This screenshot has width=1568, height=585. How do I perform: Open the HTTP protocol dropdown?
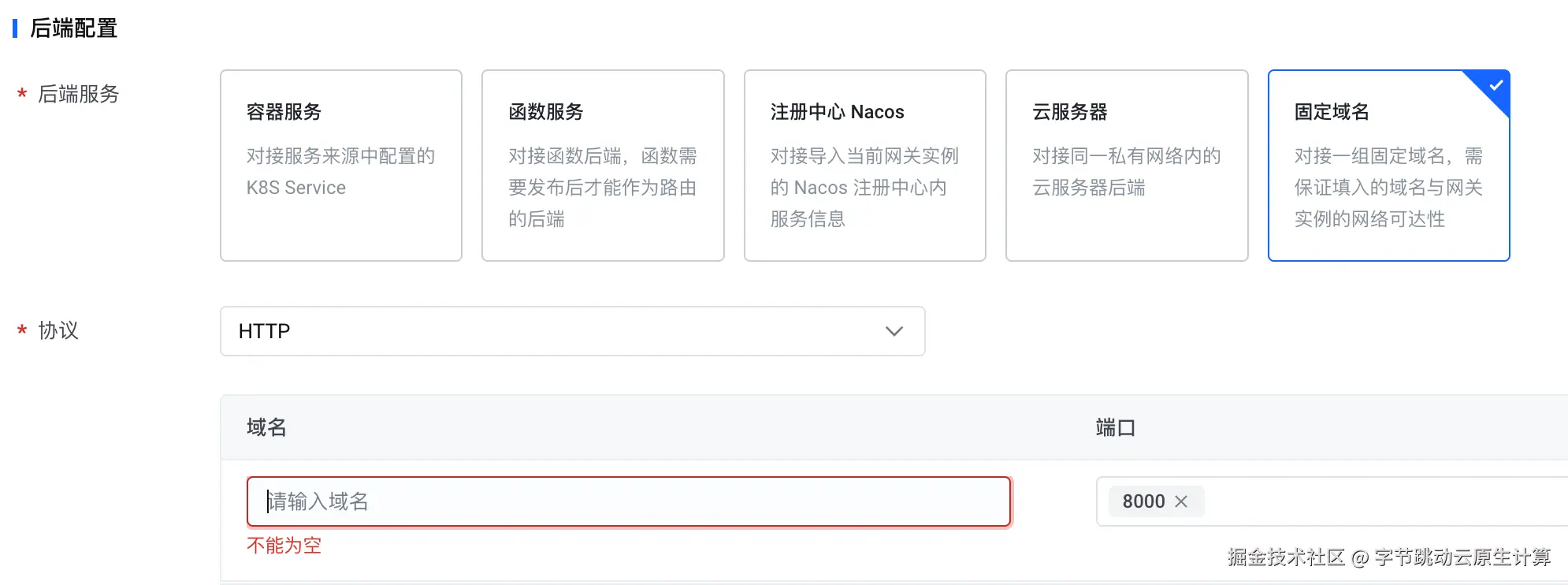pyautogui.click(x=571, y=331)
